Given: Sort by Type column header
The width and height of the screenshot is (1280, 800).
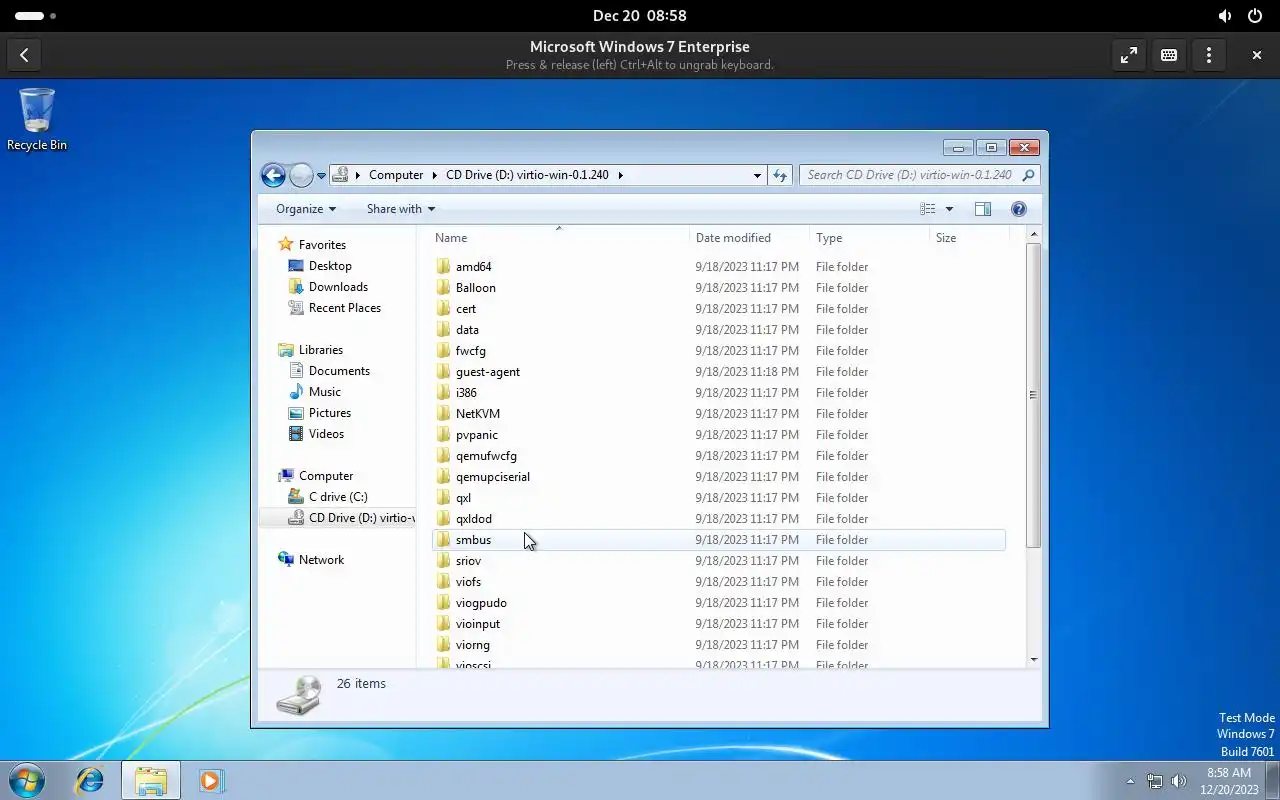Looking at the screenshot, I should tap(869, 238).
